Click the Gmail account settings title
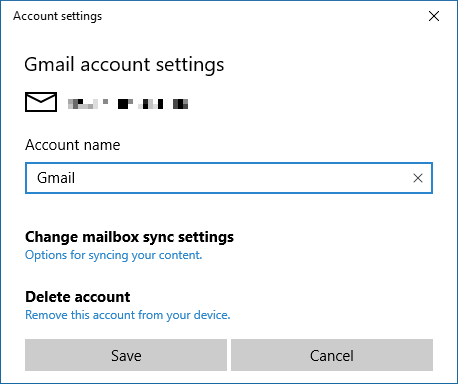This screenshot has width=458, height=384. [124, 65]
